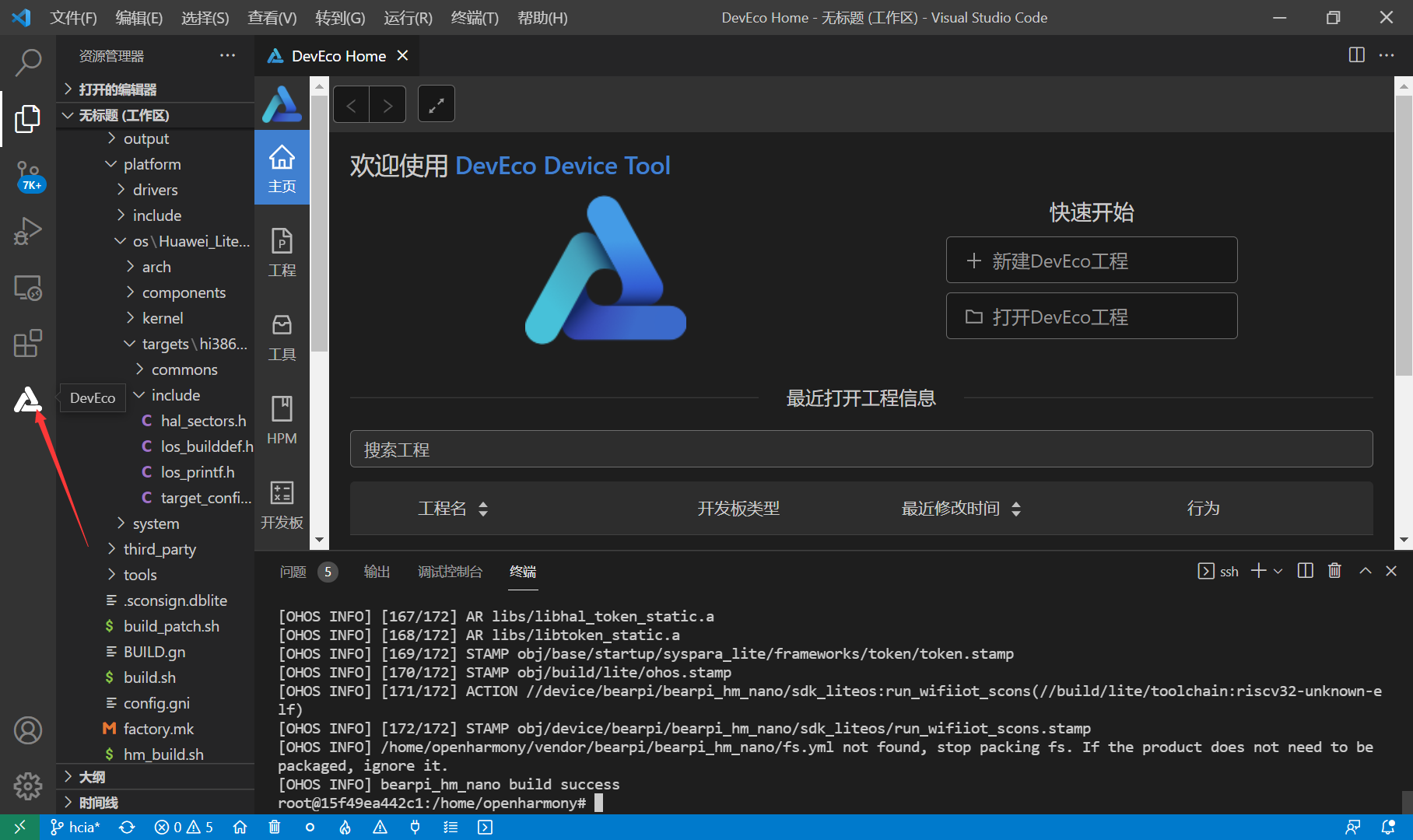Switch to the 输出 panel tab
1413x840 pixels.
click(x=377, y=571)
